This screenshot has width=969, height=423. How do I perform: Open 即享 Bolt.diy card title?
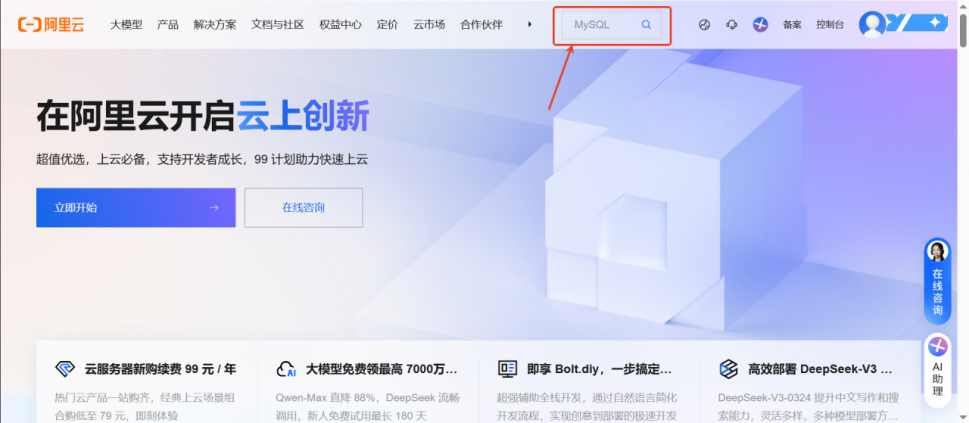click(x=599, y=370)
